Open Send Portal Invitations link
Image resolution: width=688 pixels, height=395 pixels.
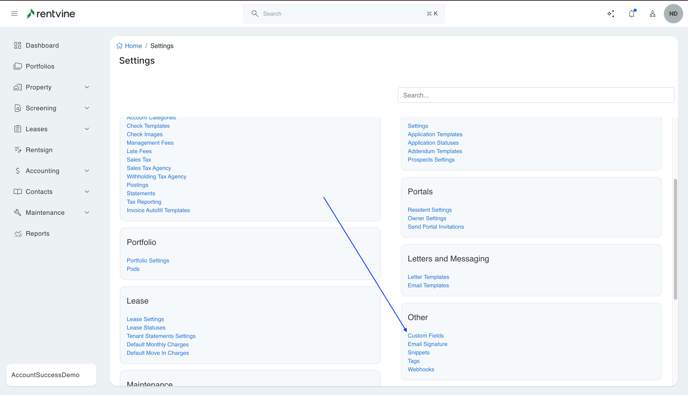(x=436, y=226)
